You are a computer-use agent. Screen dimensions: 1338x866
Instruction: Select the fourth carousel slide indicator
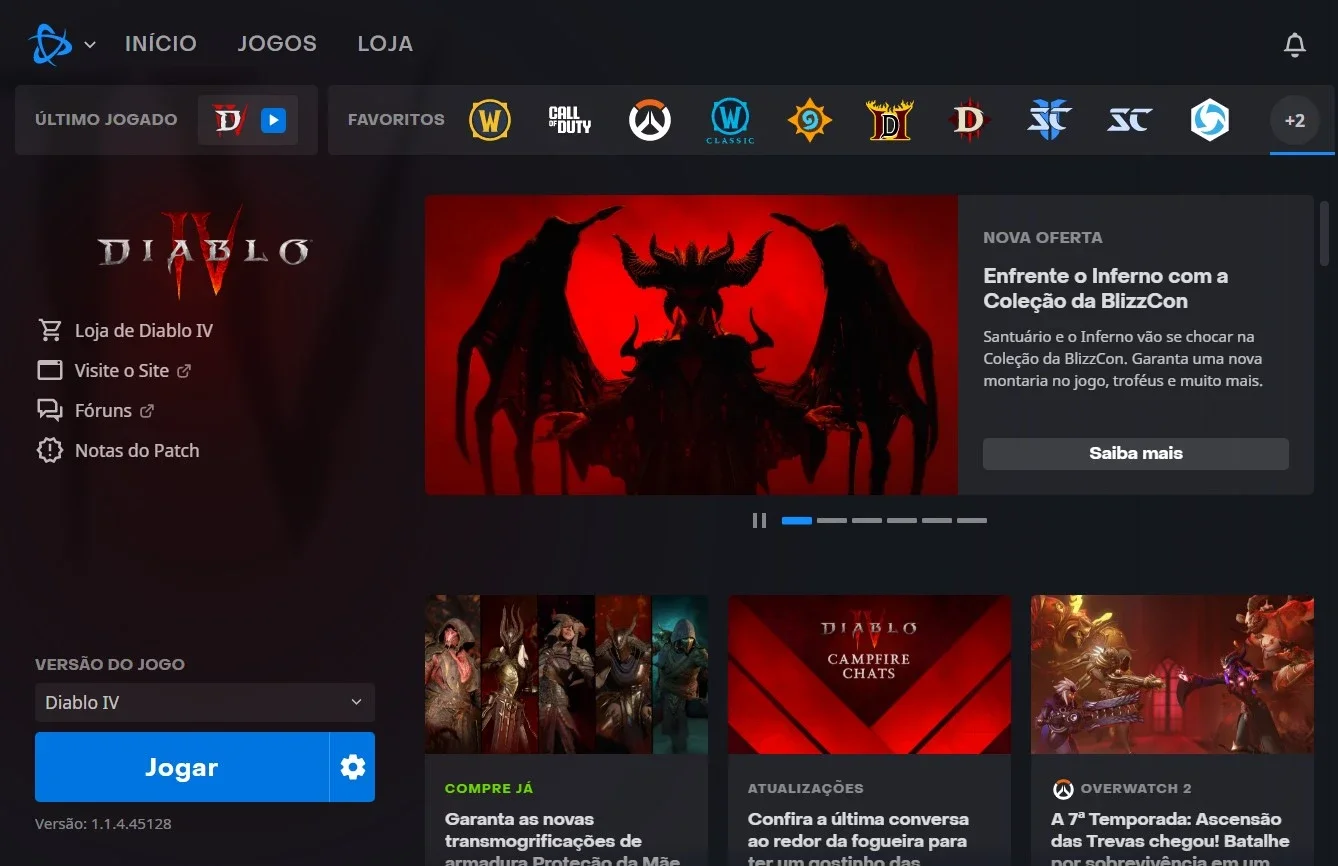(902, 520)
